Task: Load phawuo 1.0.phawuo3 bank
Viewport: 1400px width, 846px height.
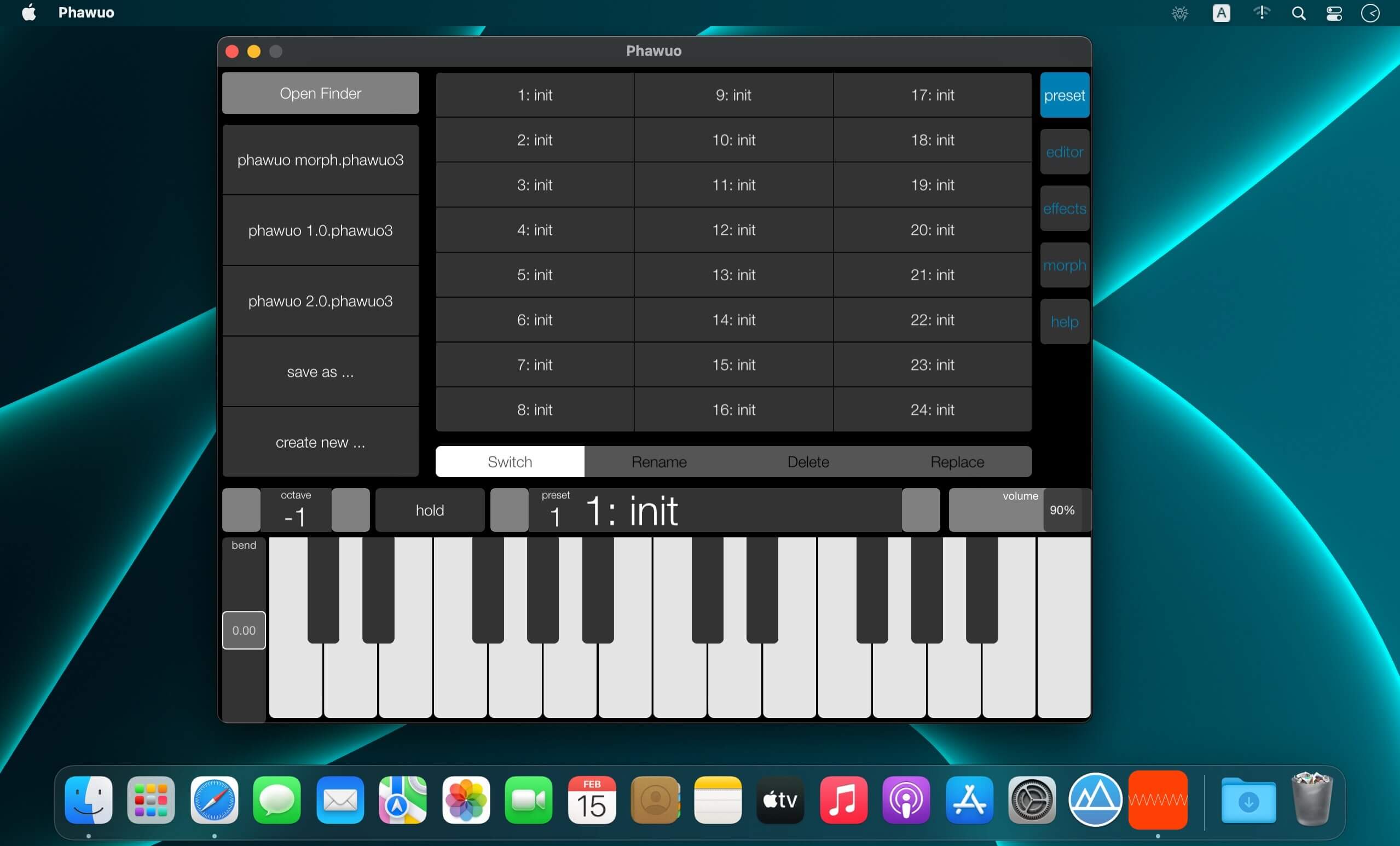Action: 321,230
